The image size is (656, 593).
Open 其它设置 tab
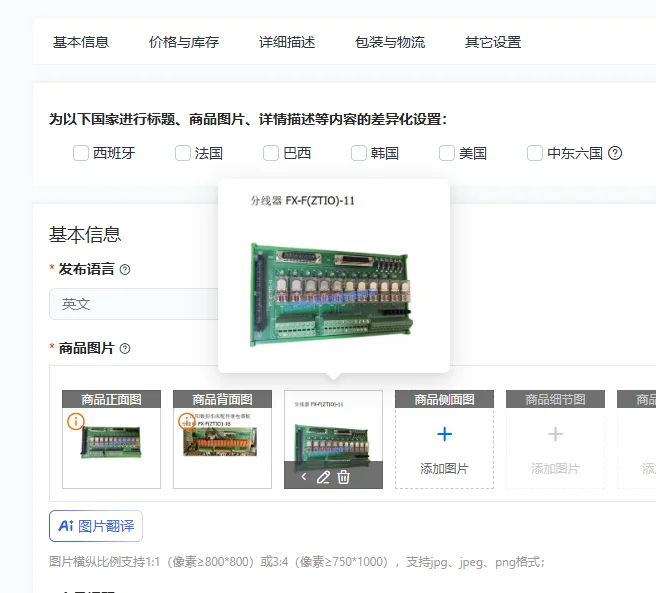pyautogui.click(x=493, y=42)
